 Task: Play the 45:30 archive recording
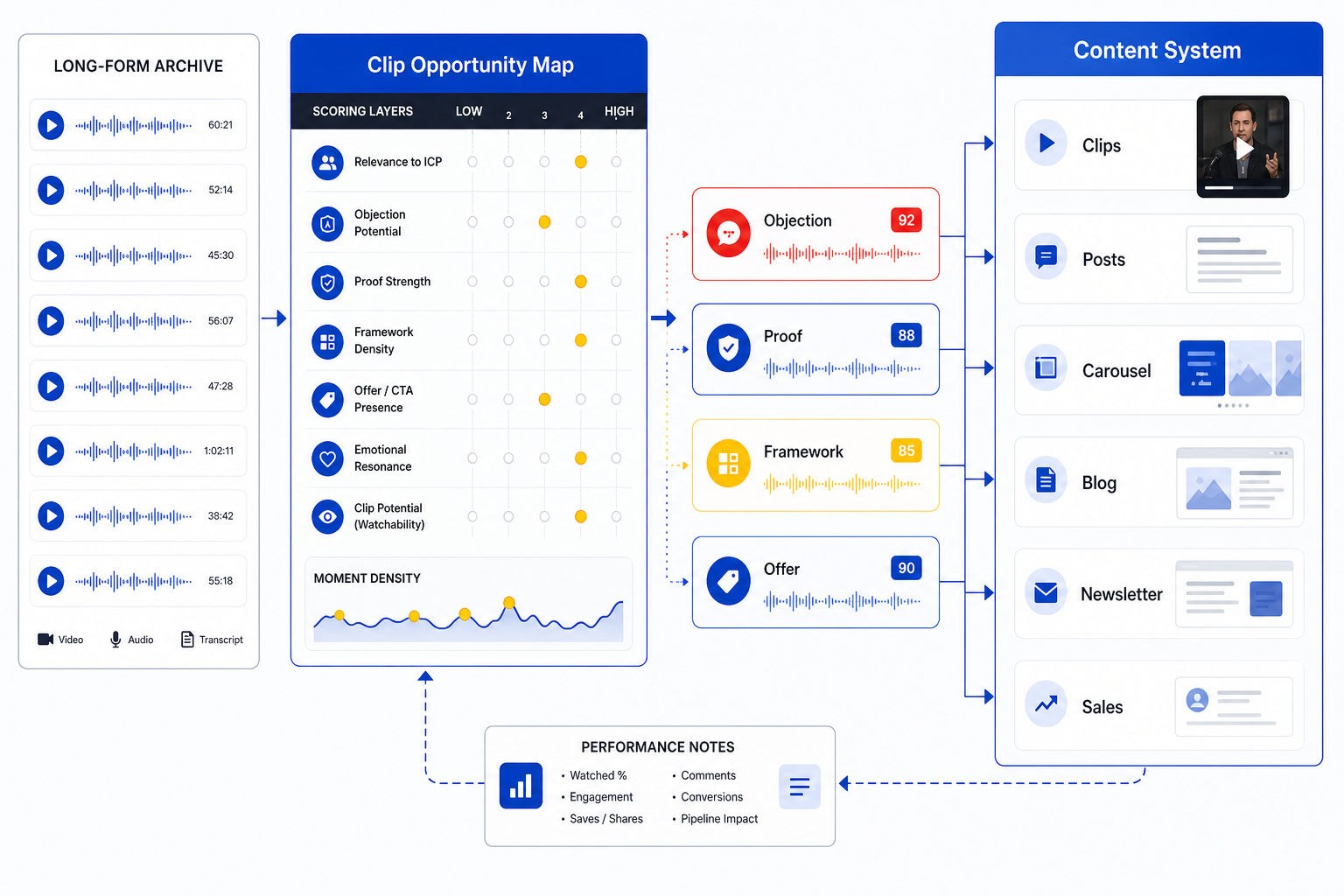tap(51, 255)
